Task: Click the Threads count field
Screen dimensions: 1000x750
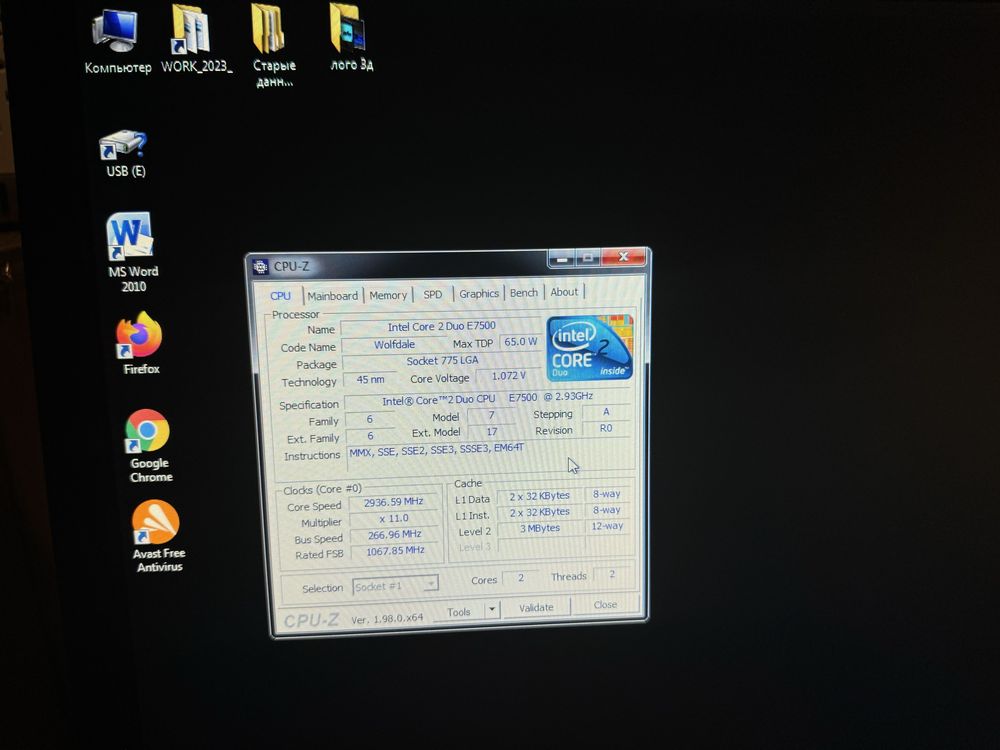Action: pos(612,575)
